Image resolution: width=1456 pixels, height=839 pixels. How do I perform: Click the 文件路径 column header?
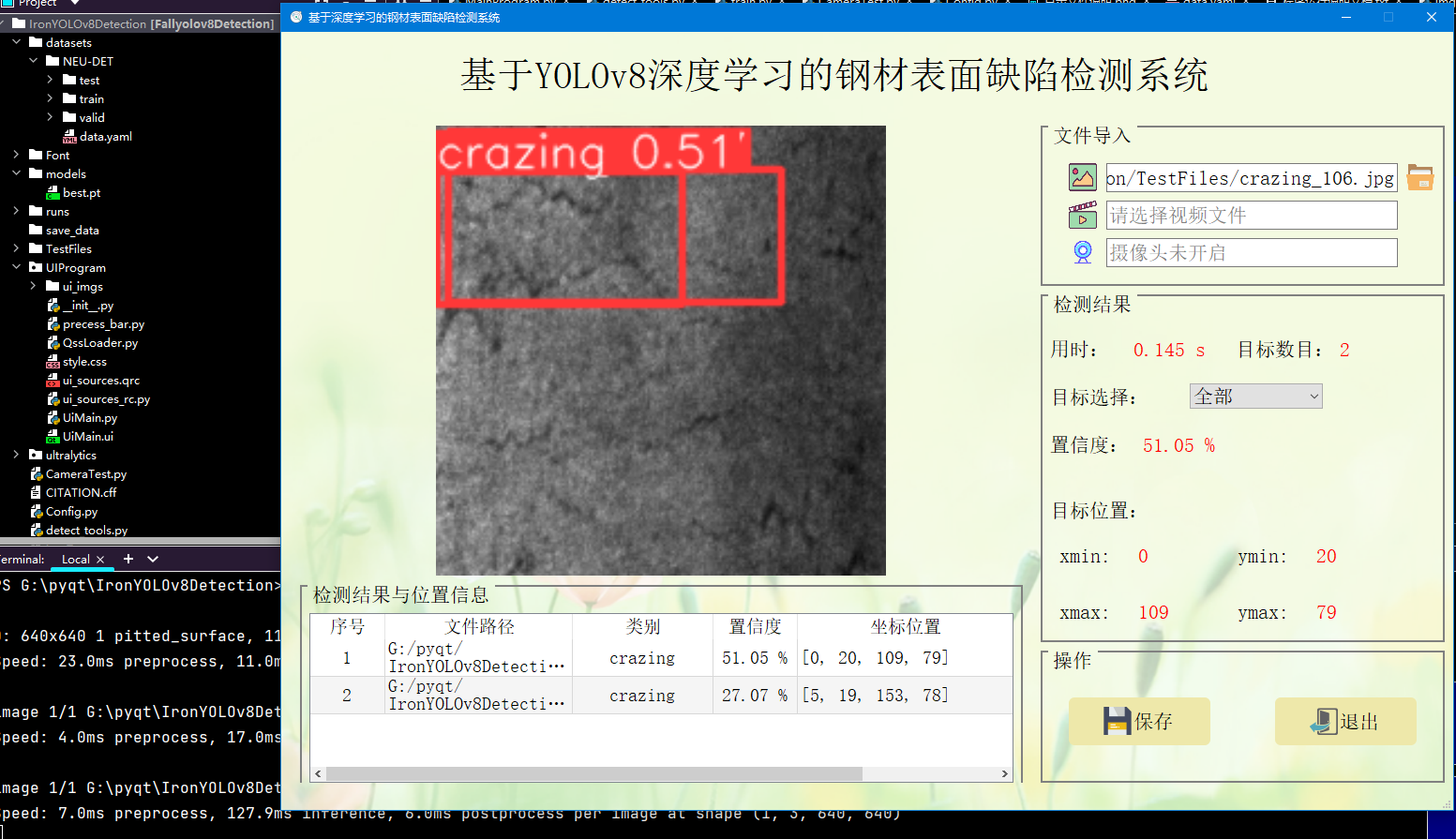point(479,626)
